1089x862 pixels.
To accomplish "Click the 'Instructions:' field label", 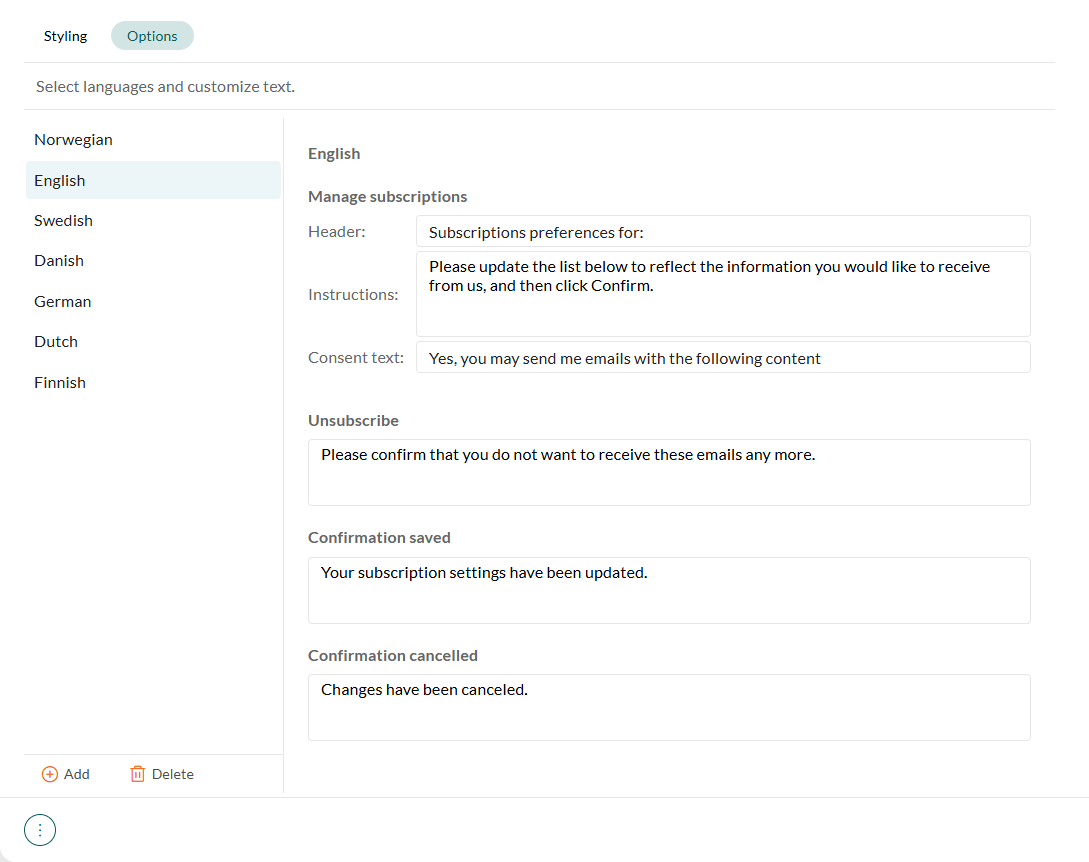I will coord(354,295).
